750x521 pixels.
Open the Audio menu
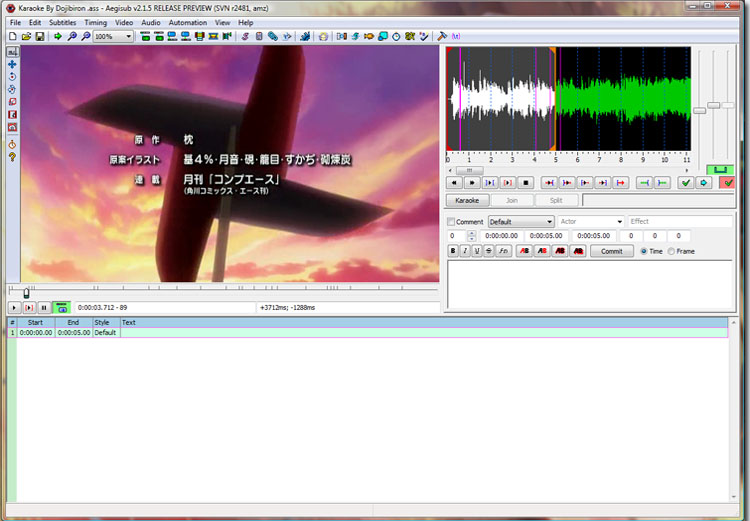pyautogui.click(x=151, y=22)
